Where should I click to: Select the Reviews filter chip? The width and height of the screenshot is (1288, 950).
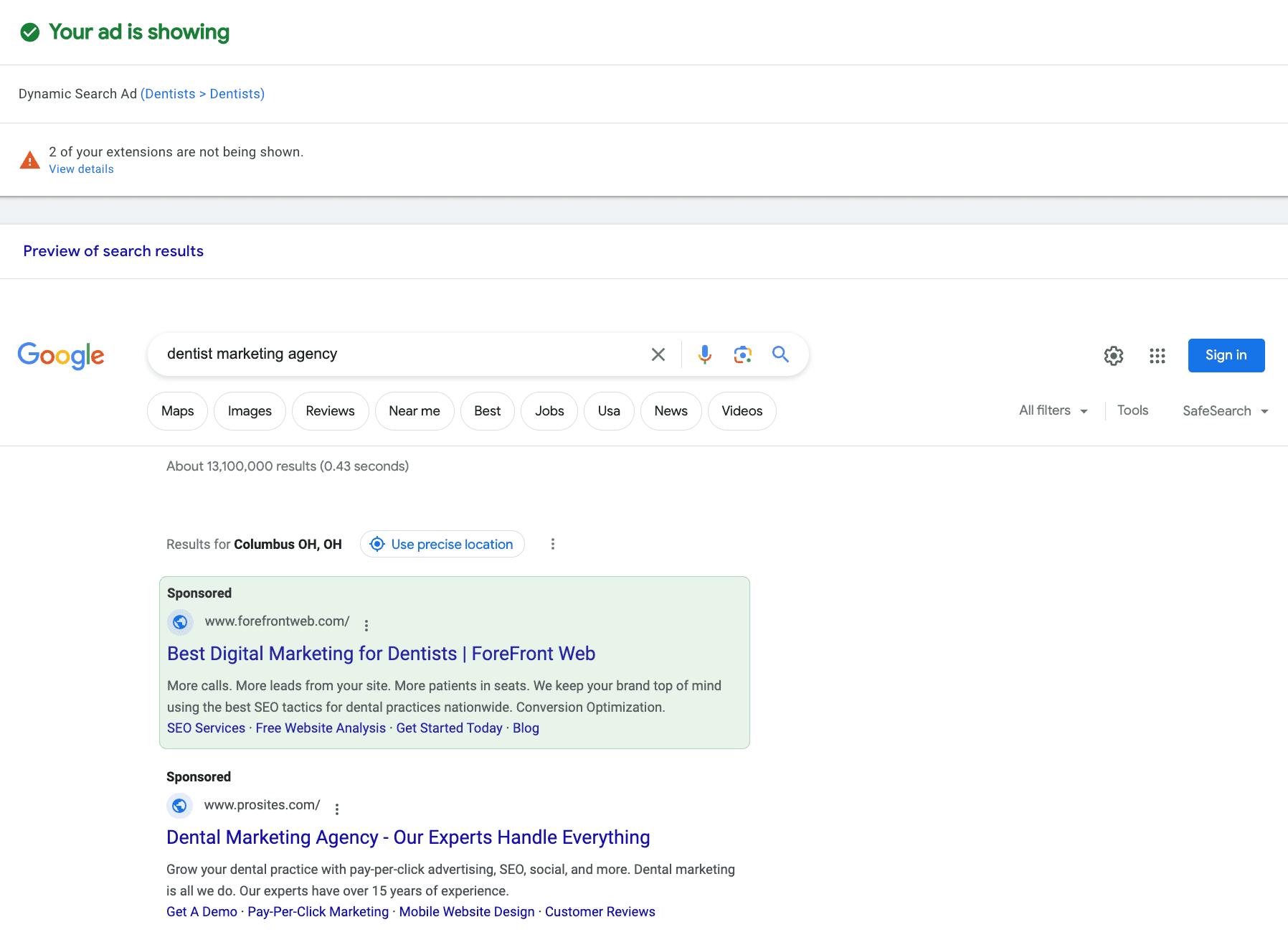[330, 411]
